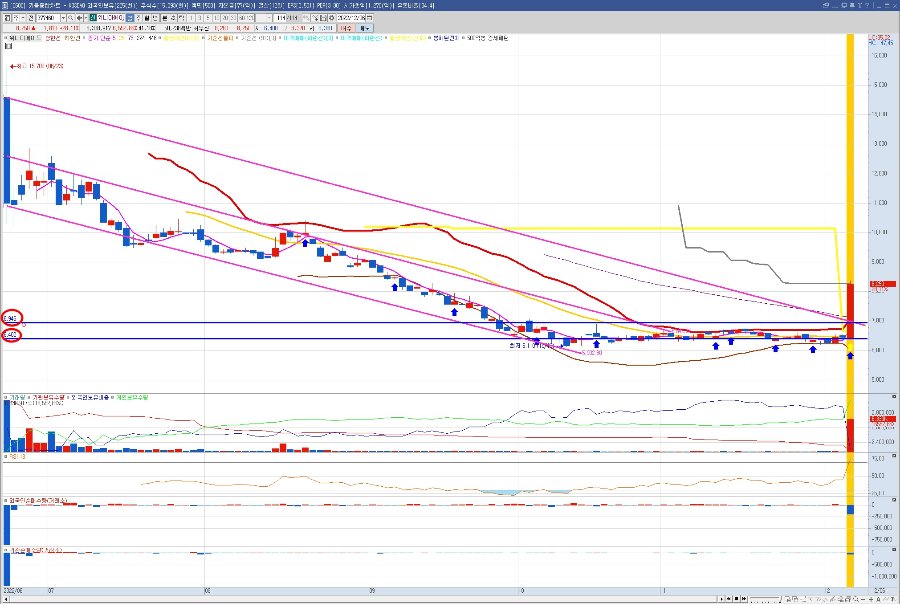Choose the 3 interval button
The width and height of the screenshot is (900, 604).
pos(199,18)
